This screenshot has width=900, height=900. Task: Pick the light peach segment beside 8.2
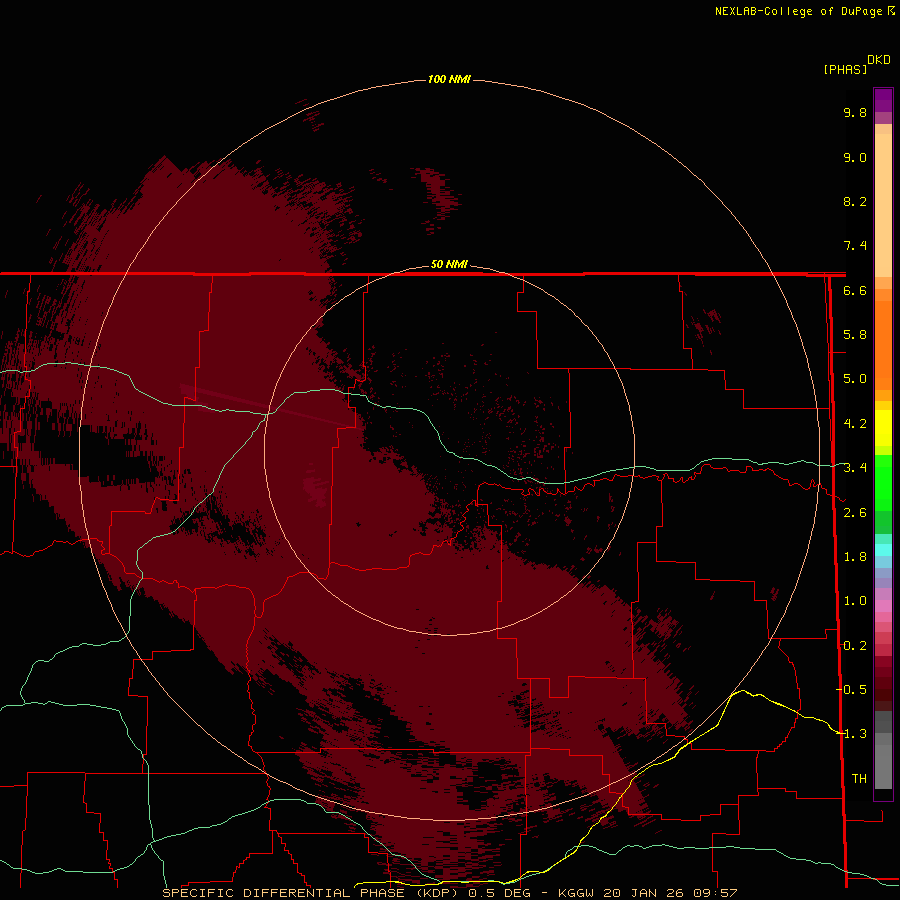click(883, 205)
